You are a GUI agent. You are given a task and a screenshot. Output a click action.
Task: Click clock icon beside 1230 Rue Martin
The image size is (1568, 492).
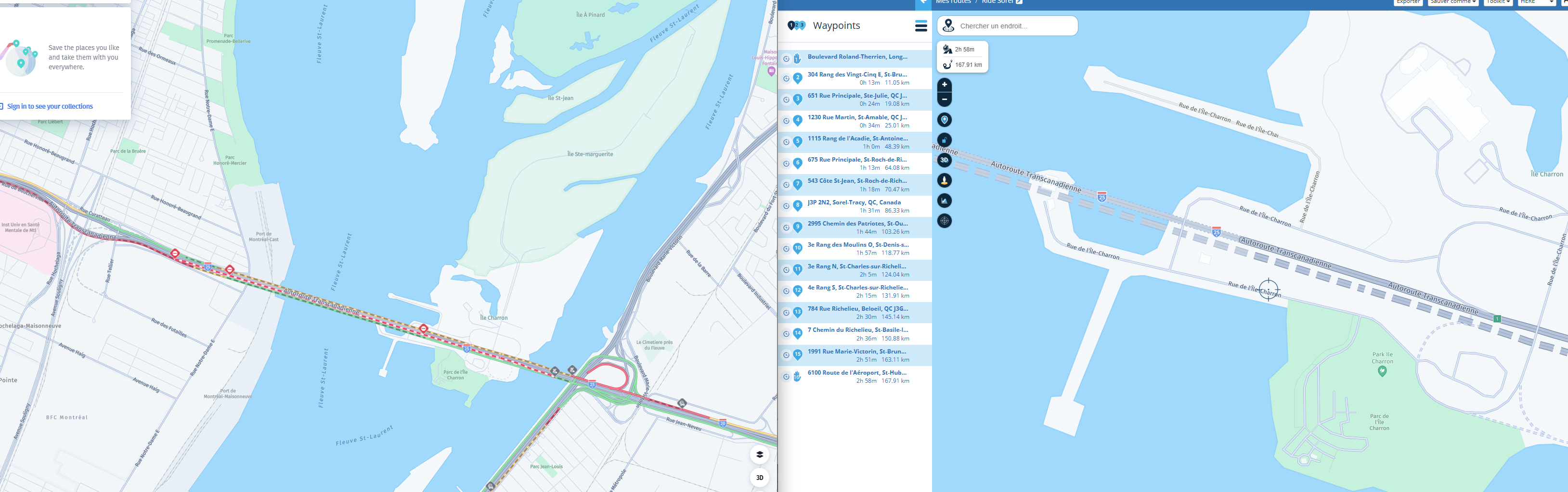coord(787,121)
